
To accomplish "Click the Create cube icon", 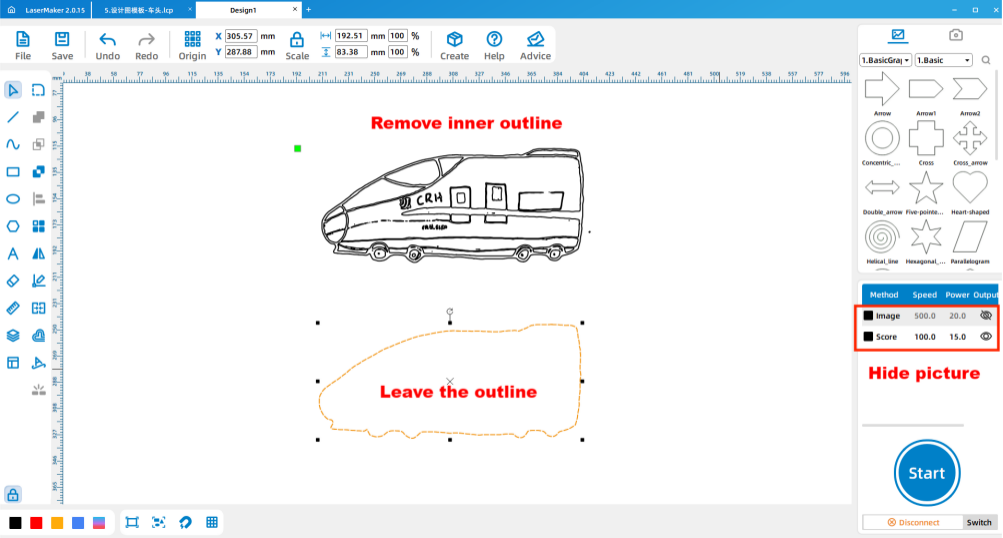I will [x=454, y=45].
